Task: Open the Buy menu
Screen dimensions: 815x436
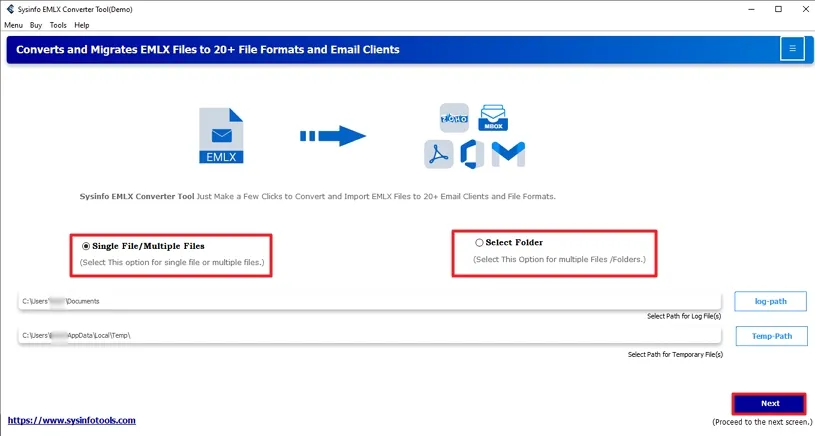Action: (36, 25)
